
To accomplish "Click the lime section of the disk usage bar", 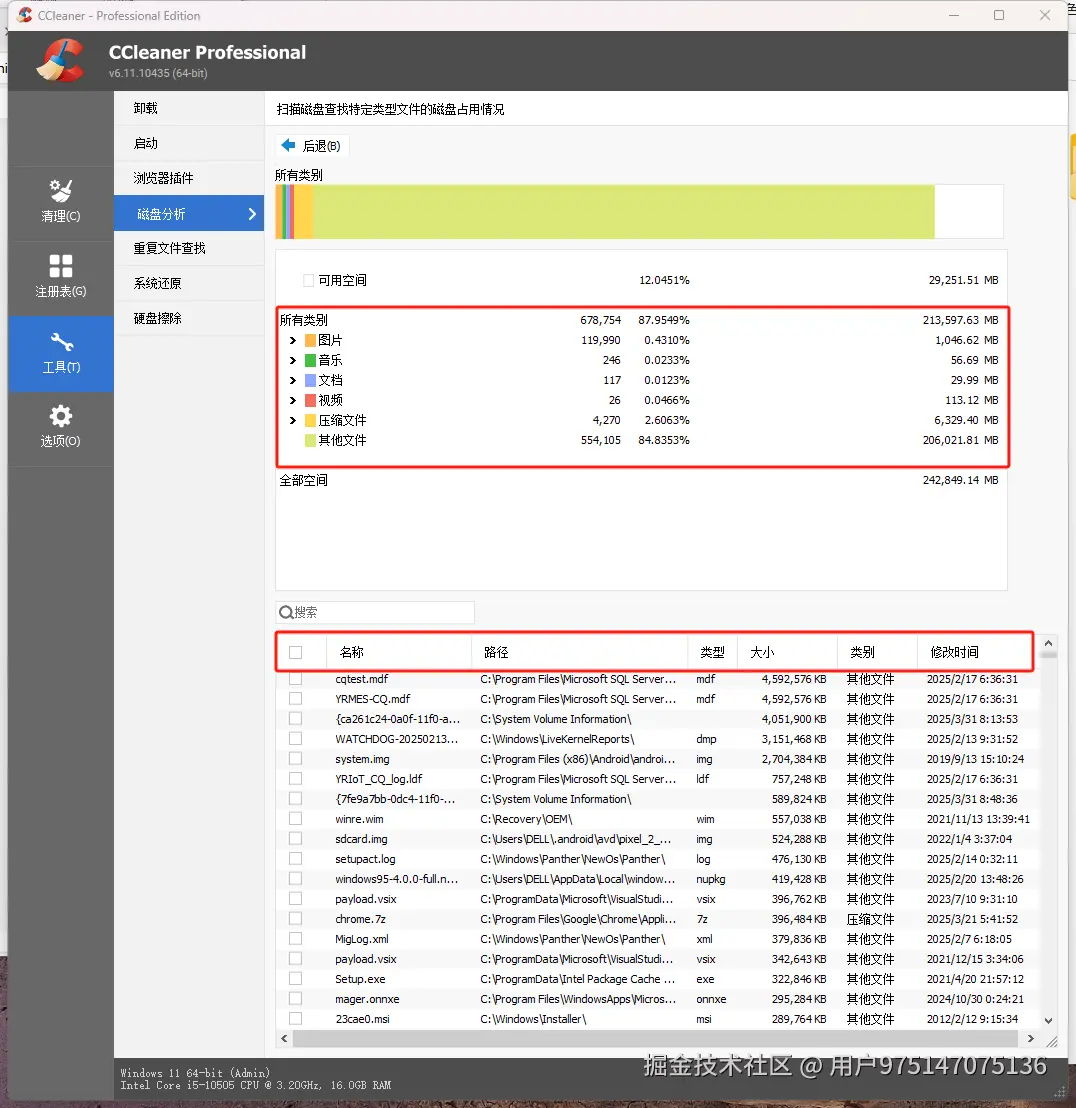I will click(x=623, y=211).
